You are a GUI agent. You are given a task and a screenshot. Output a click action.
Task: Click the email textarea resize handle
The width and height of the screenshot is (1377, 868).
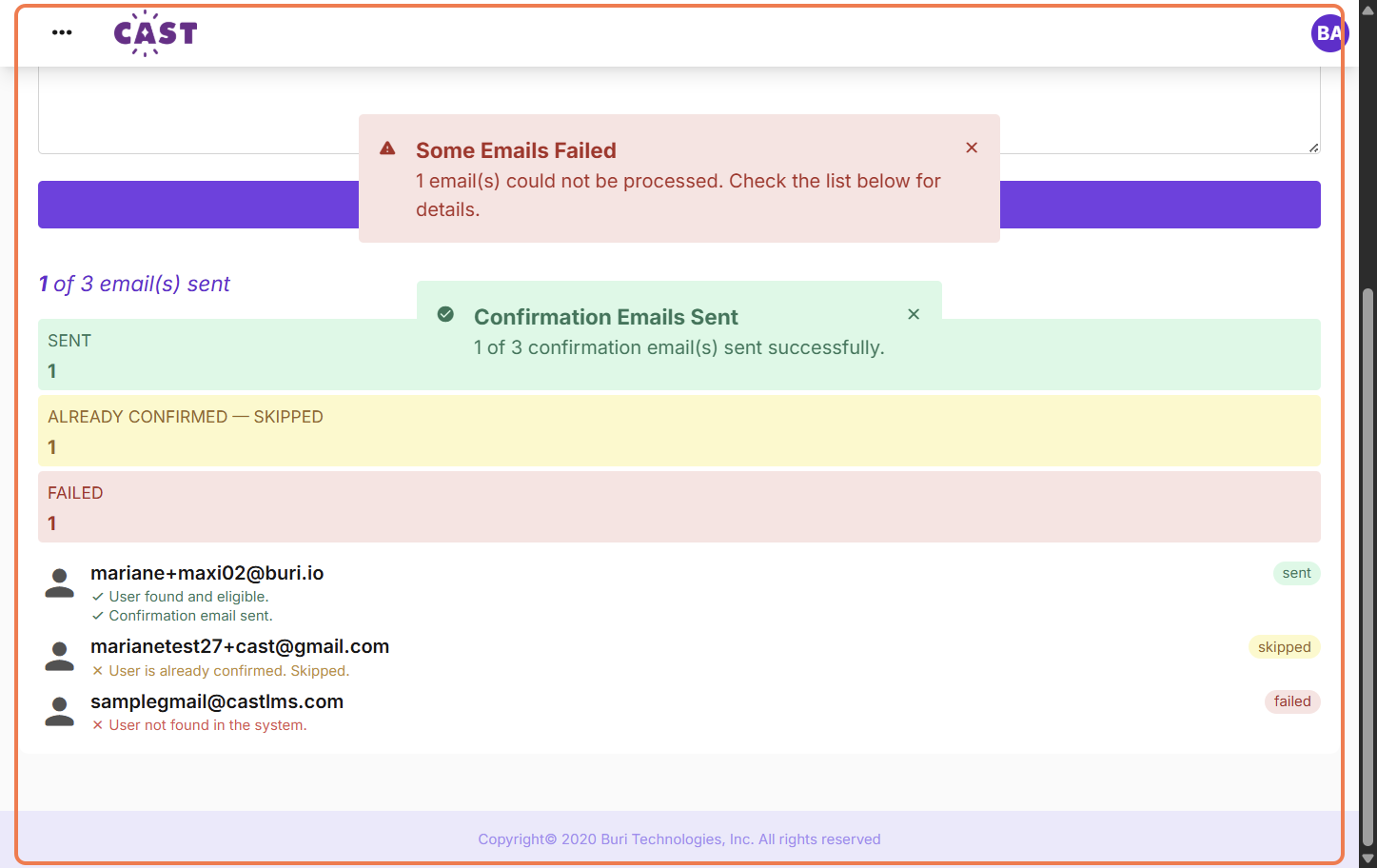pos(1313,147)
